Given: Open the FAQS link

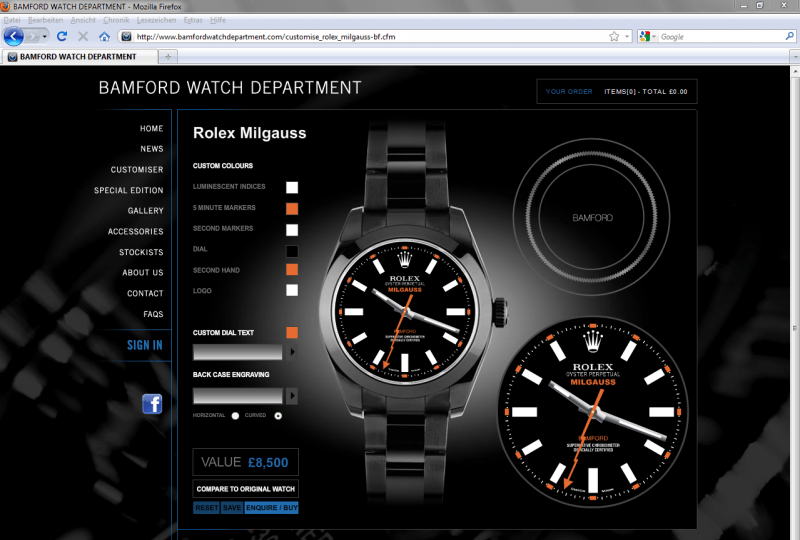Looking at the screenshot, I should 153,314.
